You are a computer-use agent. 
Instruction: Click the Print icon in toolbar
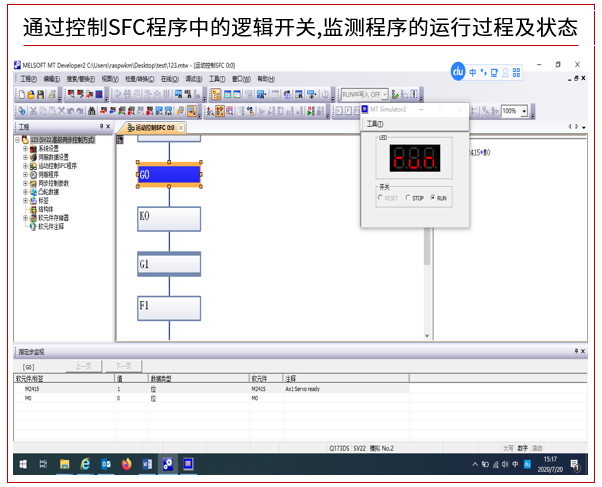[52, 94]
